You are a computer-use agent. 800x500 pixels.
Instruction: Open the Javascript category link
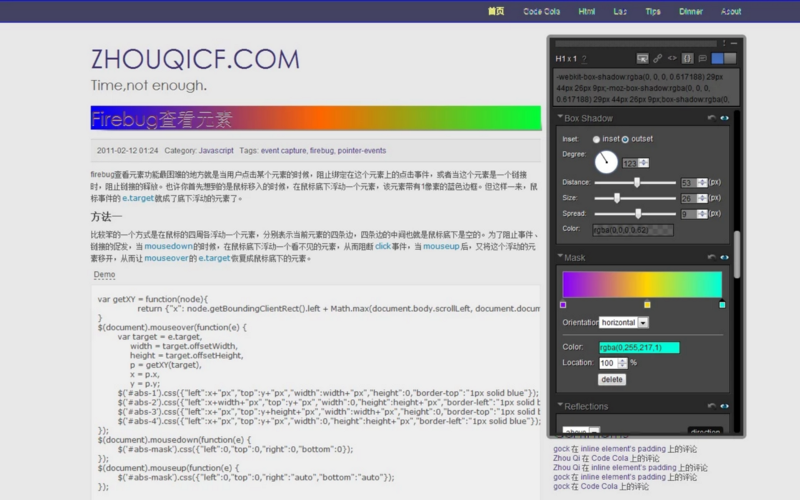(x=216, y=151)
